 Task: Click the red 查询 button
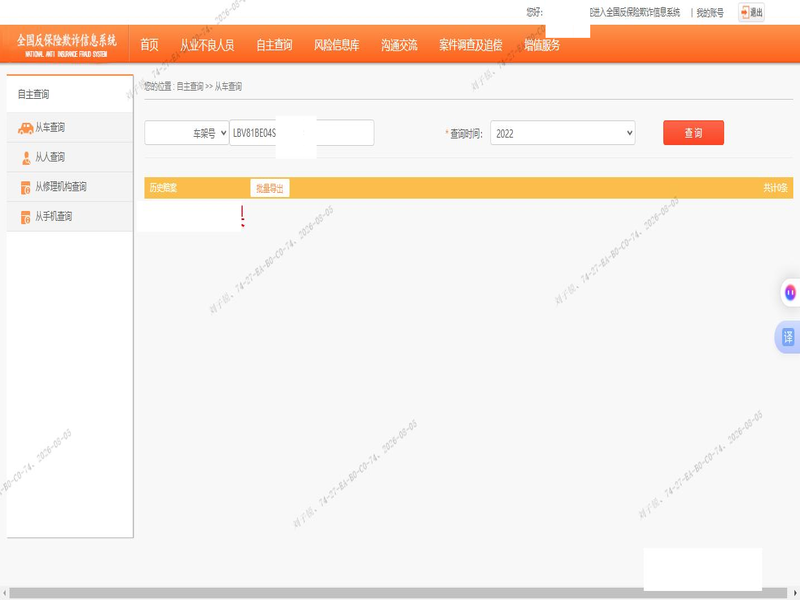point(693,133)
